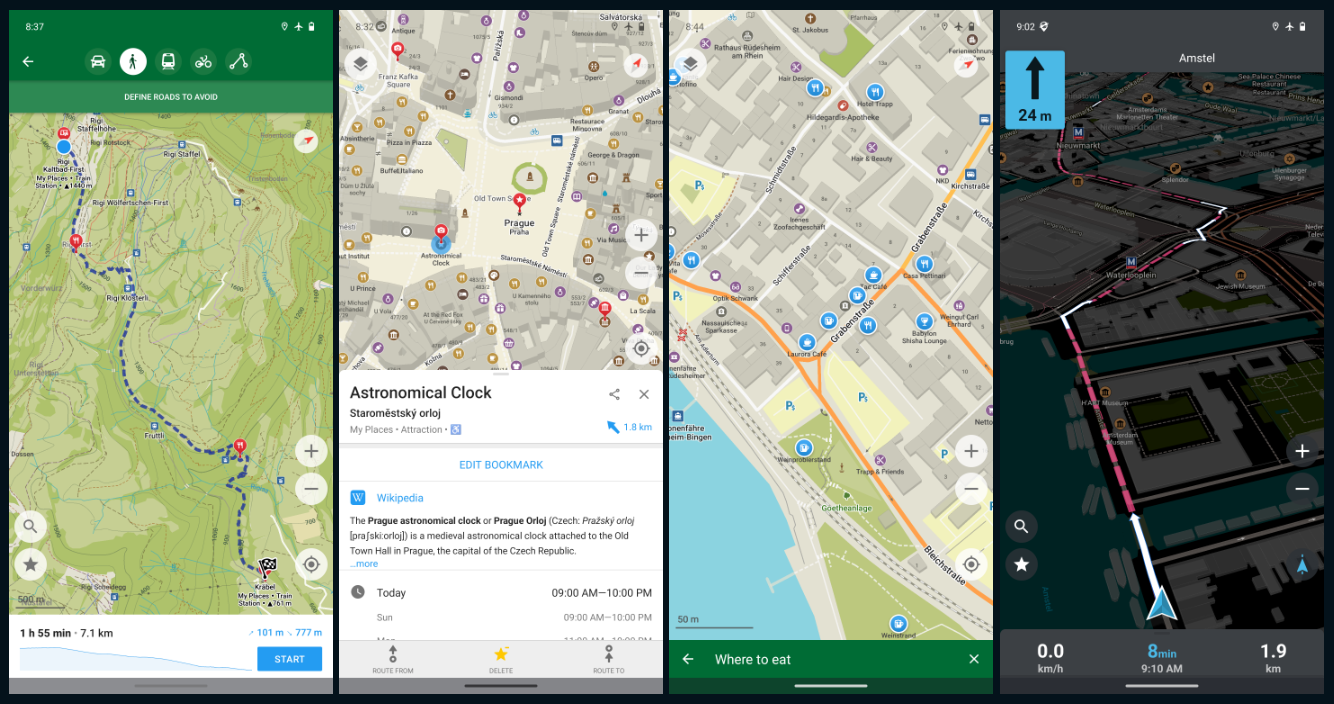Choose the subway routing mode icon
This screenshot has width=1334, height=704.
coord(168,61)
